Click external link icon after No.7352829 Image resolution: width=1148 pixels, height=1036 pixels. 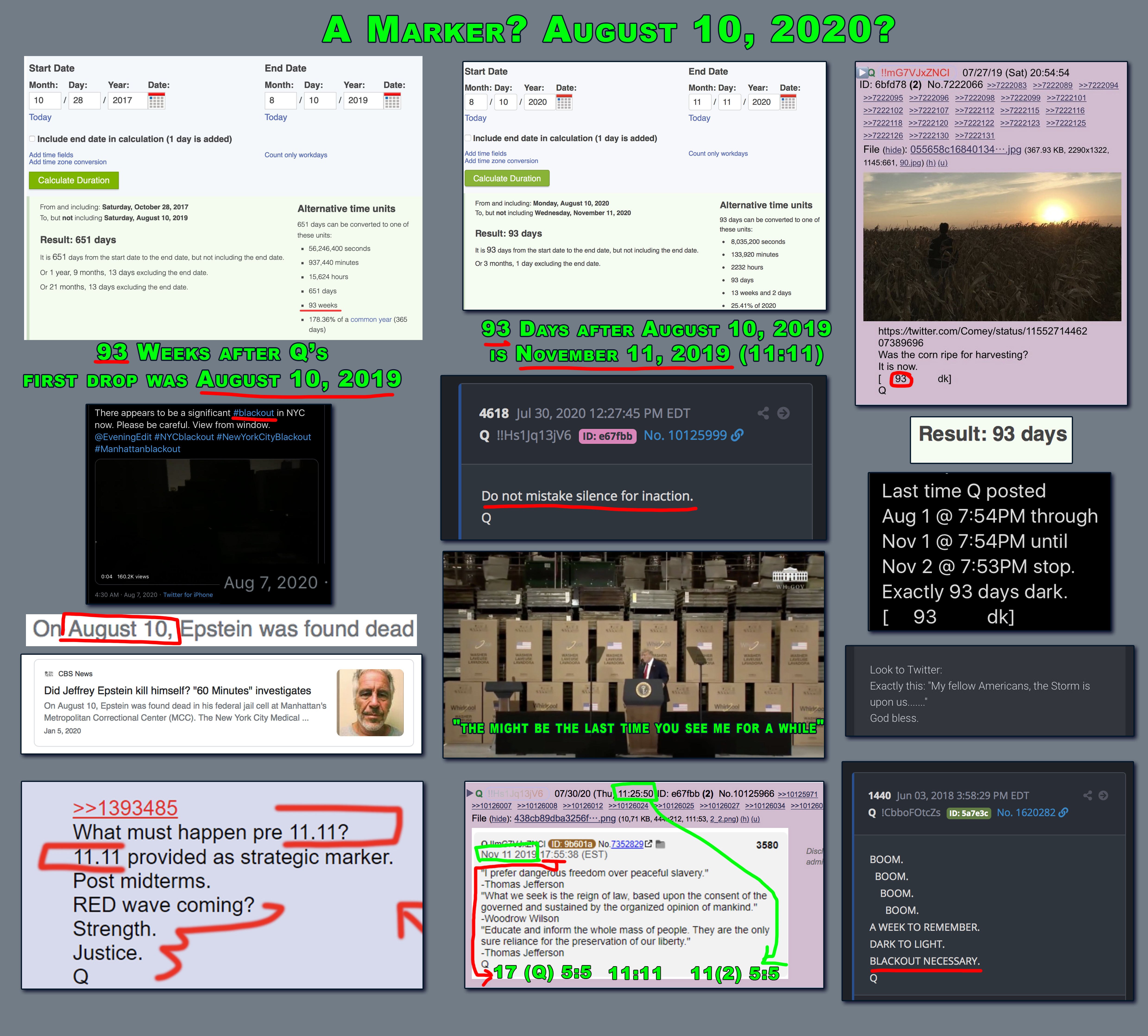click(x=649, y=844)
